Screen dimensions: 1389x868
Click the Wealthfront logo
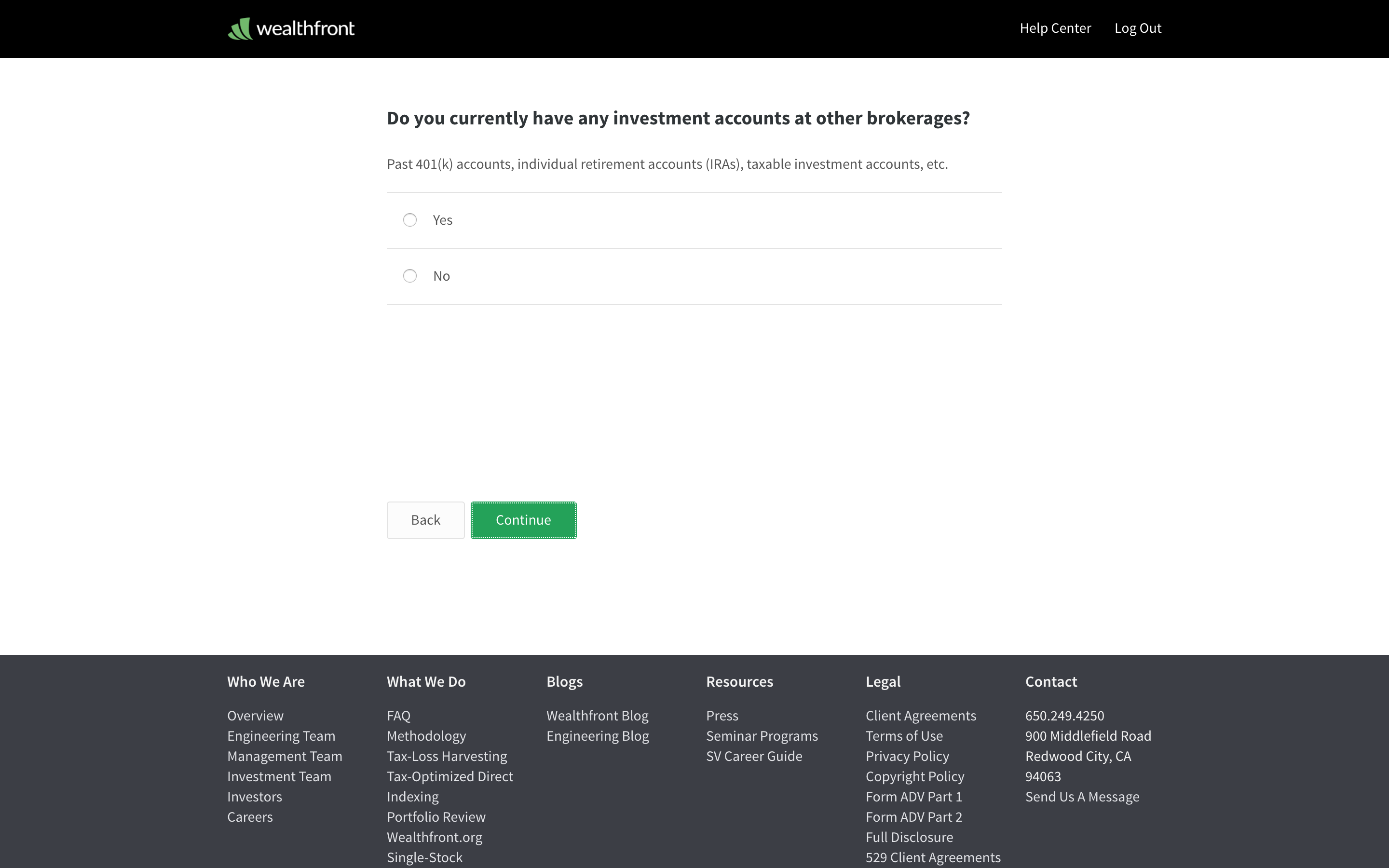click(x=291, y=28)
